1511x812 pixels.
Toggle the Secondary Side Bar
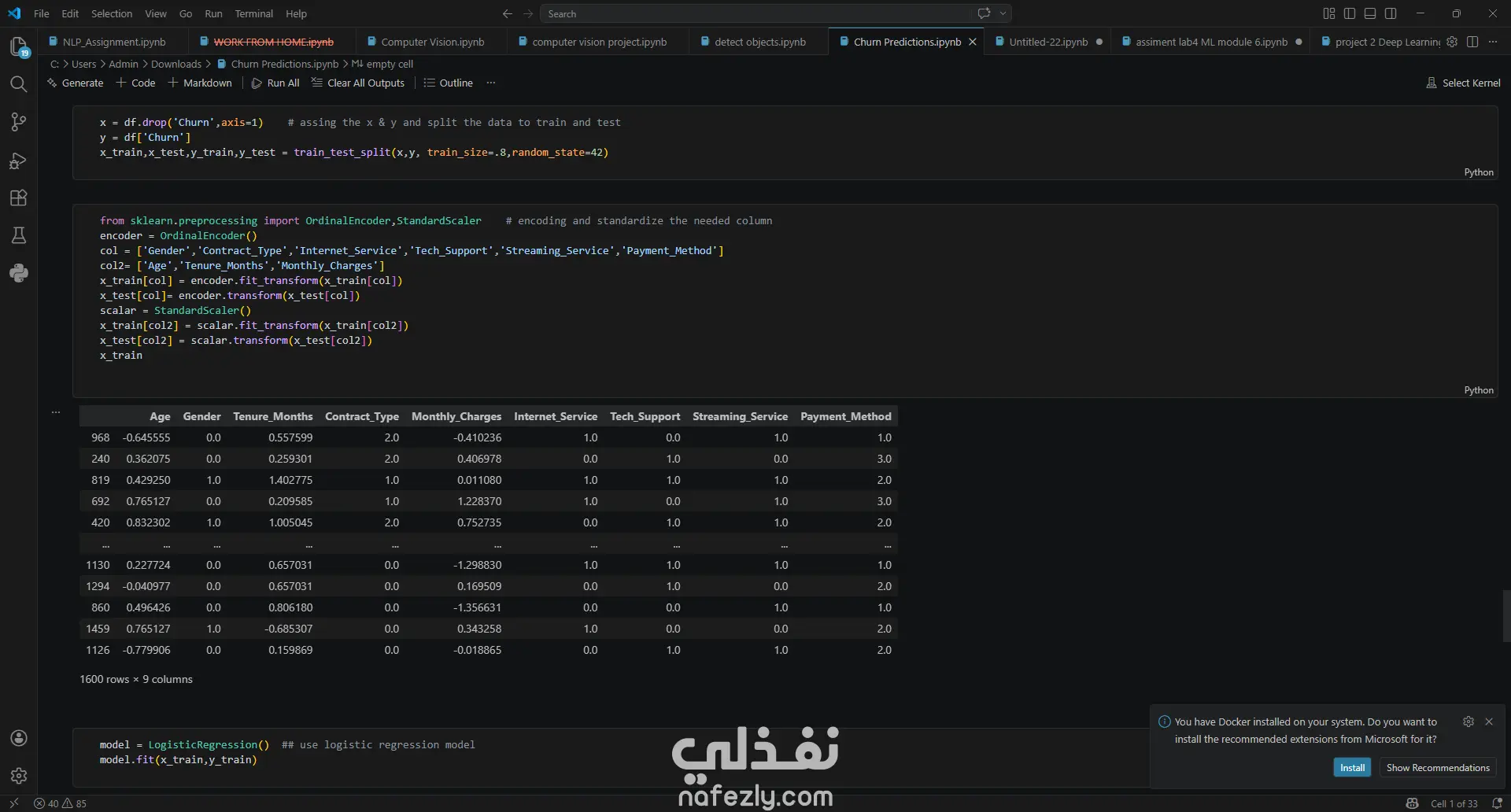(1391, 13)
